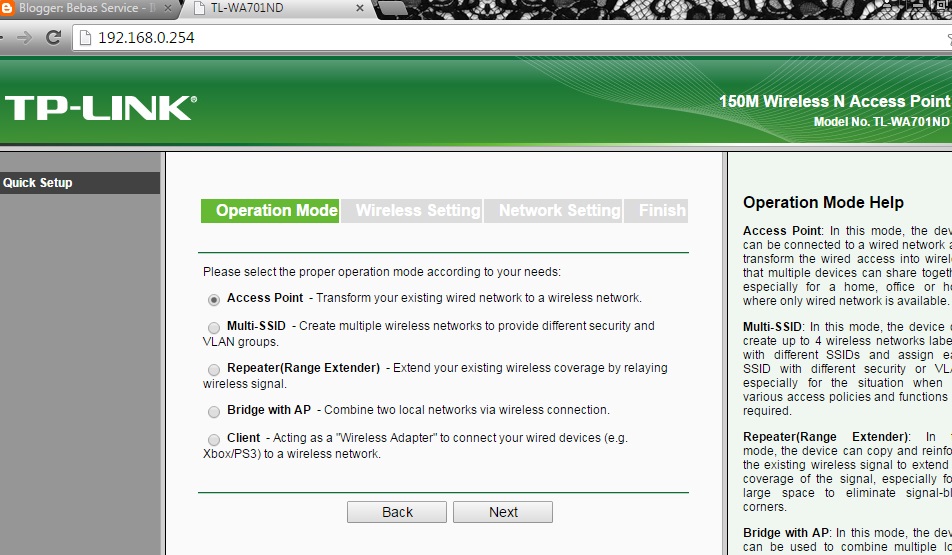Click the 150M Wireless N Access Point title

coord(834,101)
